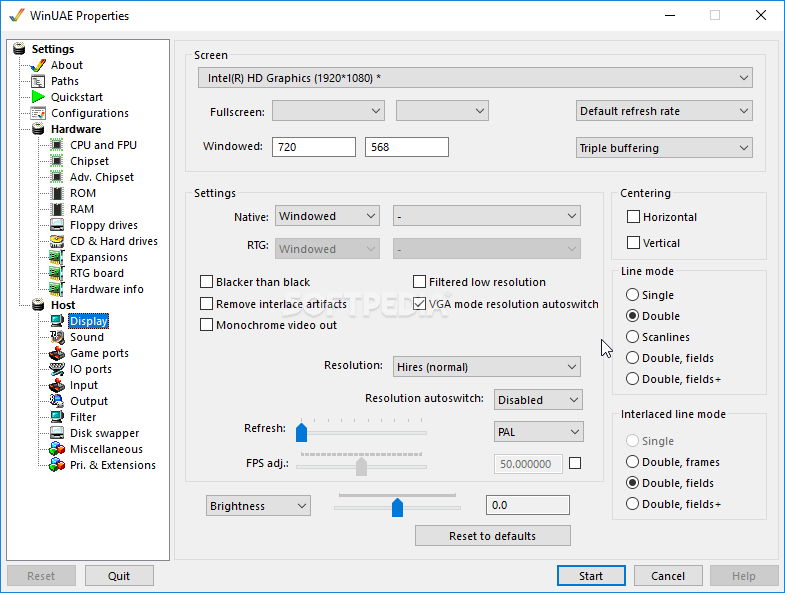Click the Pri. & Extensions icon
The height and width of the screenshot is (593, 785).
tap(57, 465)
